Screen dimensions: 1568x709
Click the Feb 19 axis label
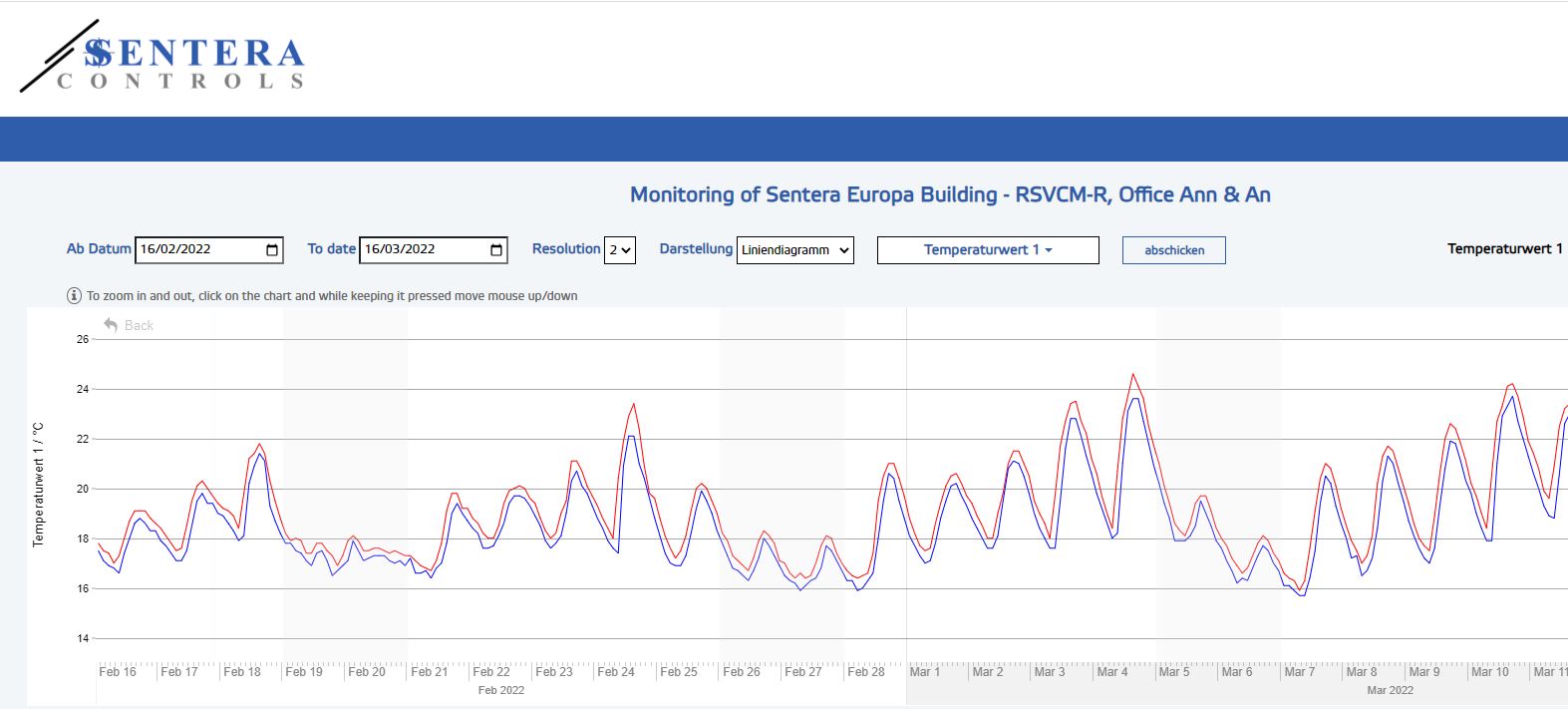[304, 672]
